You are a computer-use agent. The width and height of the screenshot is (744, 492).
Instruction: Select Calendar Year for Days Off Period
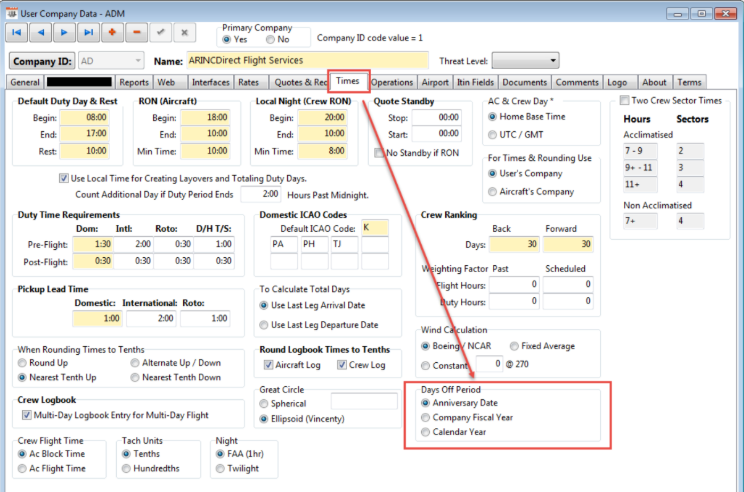[x=426, y=433]
